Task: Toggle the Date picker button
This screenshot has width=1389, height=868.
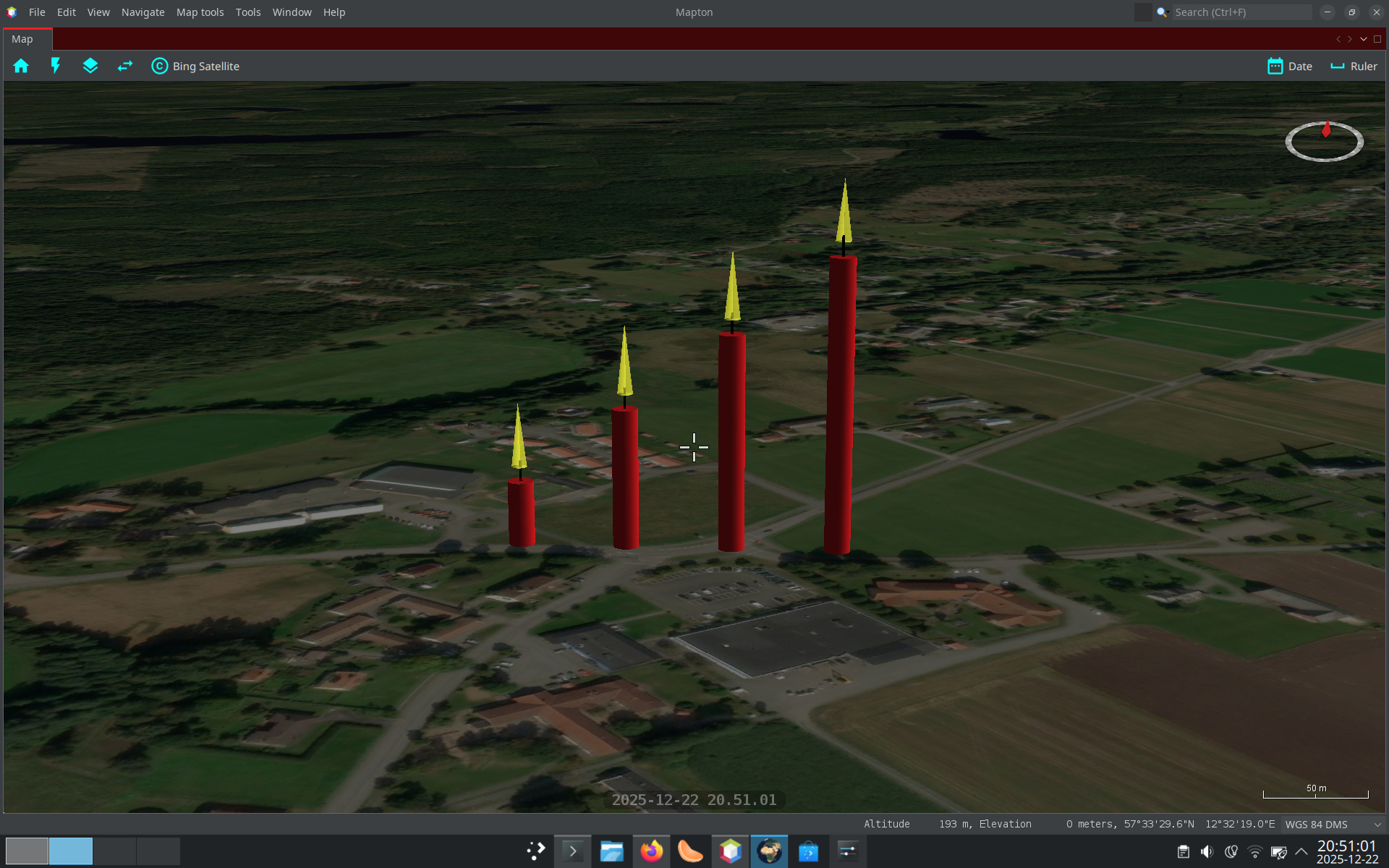Action: [x=1290, y=66]
